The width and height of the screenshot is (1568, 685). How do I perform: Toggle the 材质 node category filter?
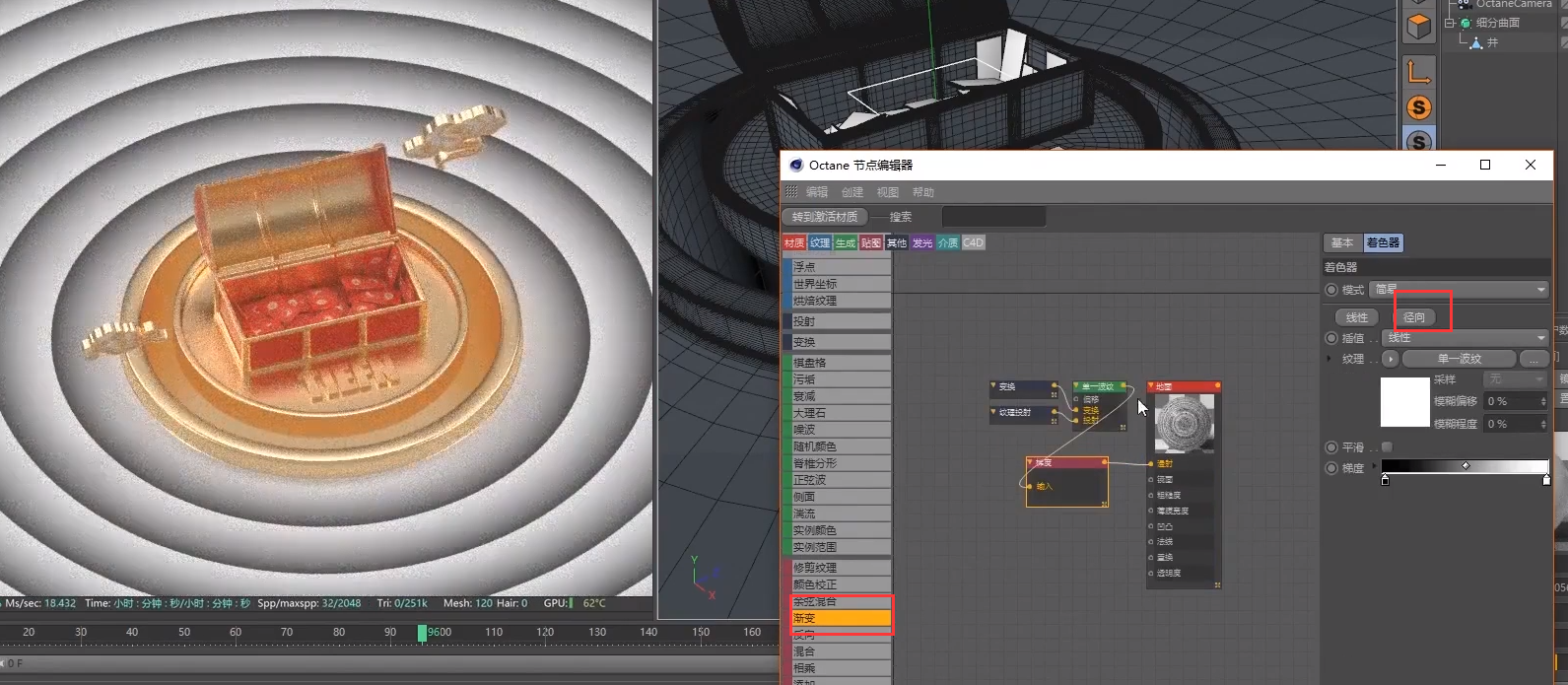[x=794, y=242]
